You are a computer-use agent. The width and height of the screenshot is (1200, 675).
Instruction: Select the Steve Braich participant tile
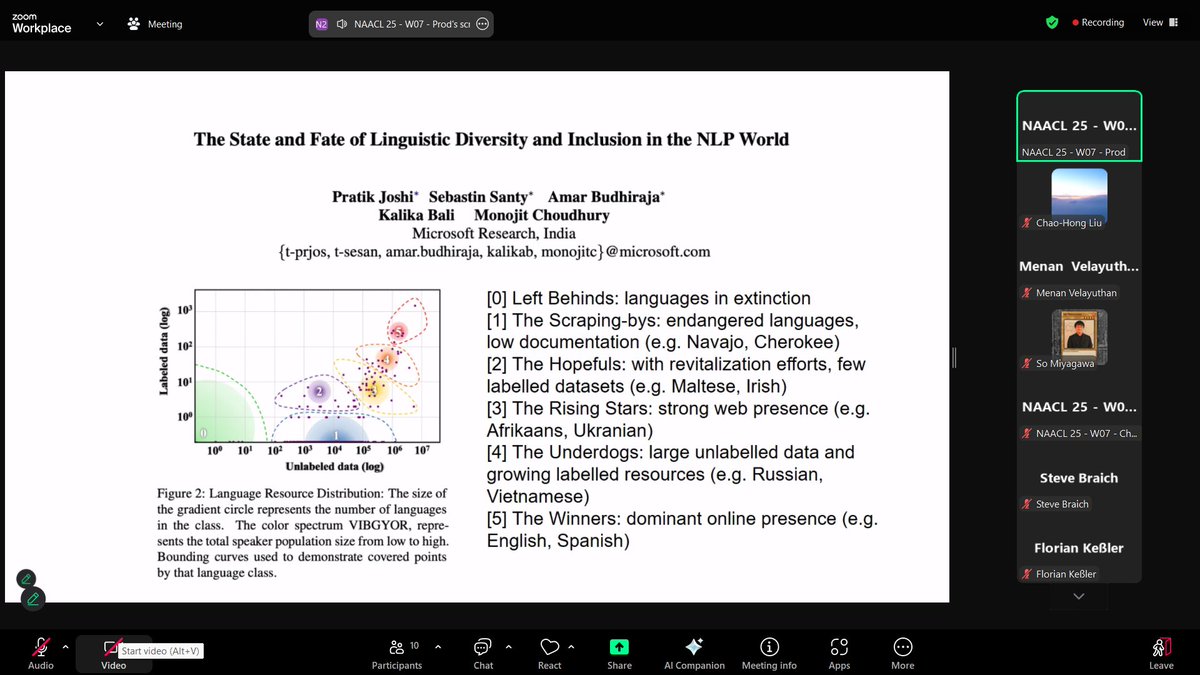click(1079, 478)
